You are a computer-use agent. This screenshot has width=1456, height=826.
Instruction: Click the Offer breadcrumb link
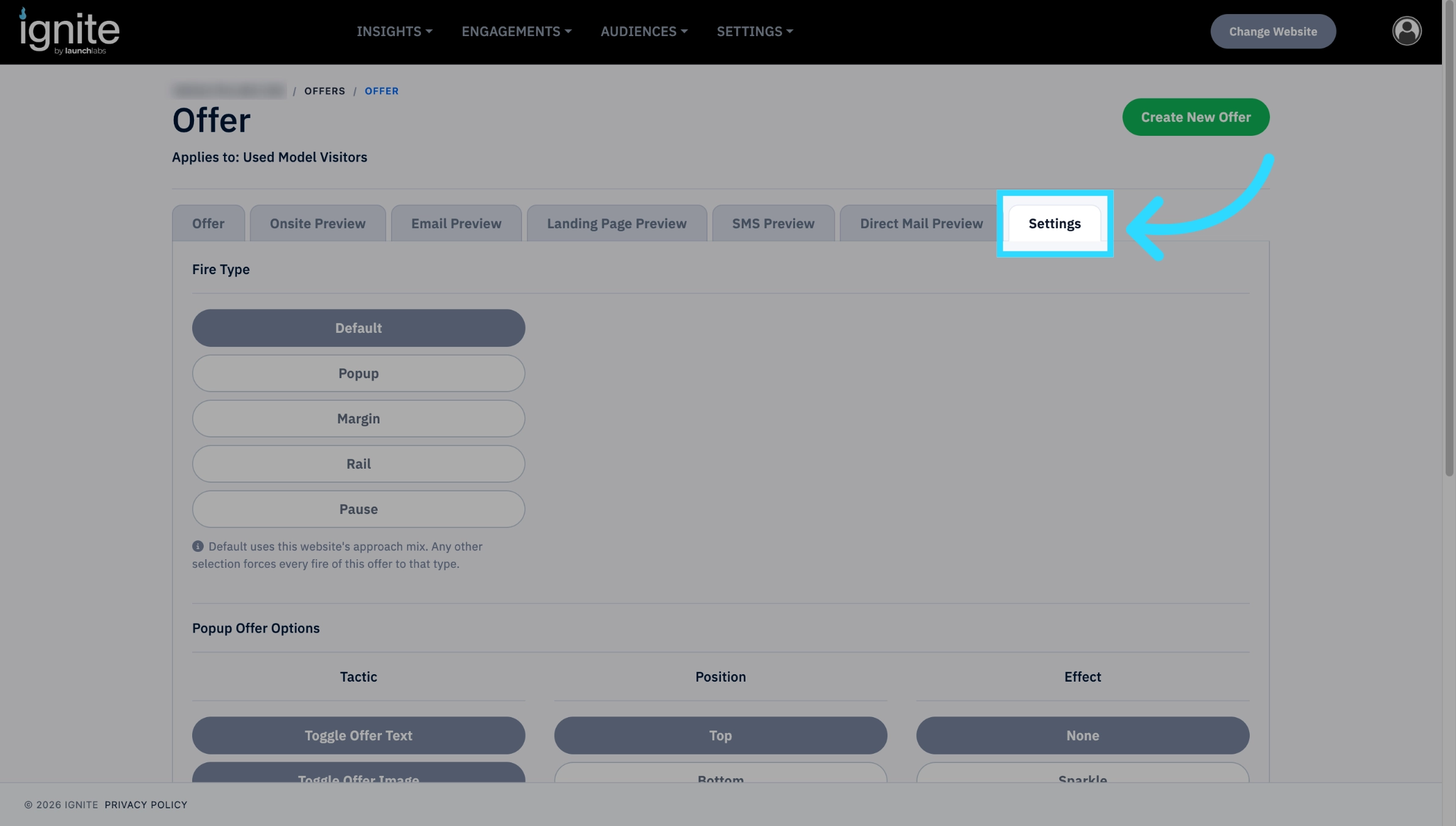pyautogui.click(x=382, y=91)
